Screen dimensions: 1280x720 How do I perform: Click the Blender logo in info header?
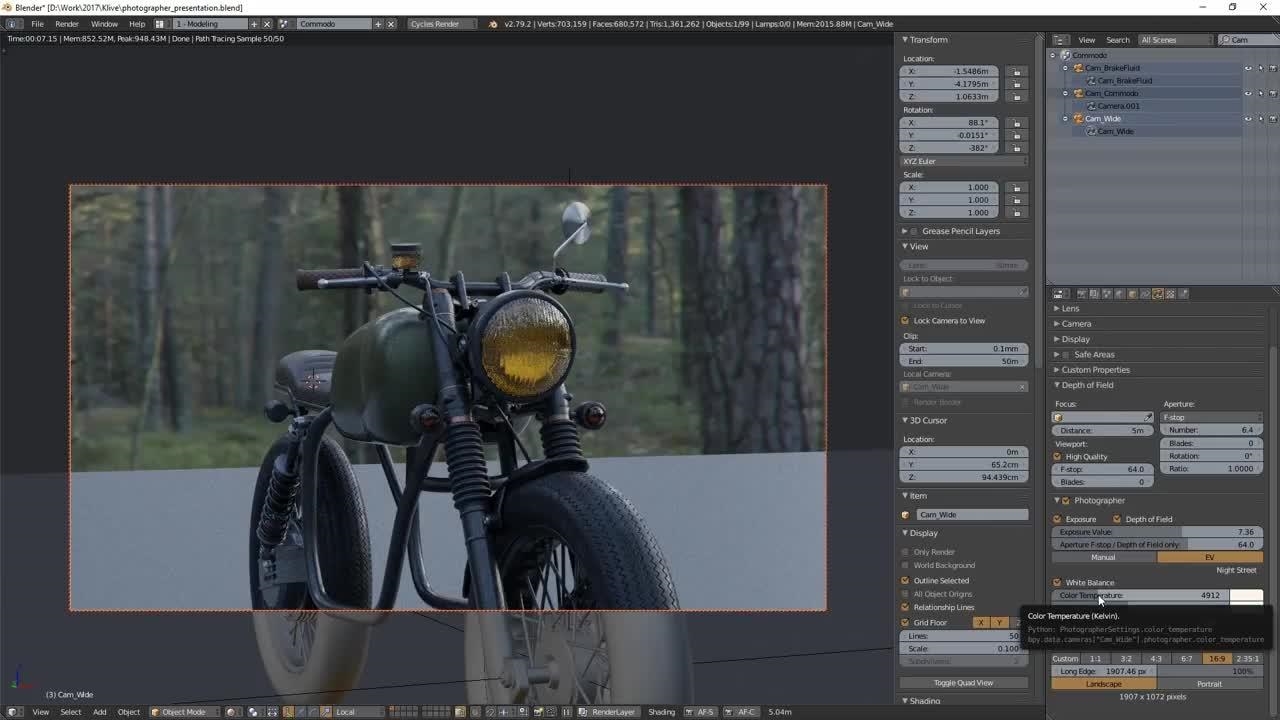pyautogui.click(x=492, y=24)
